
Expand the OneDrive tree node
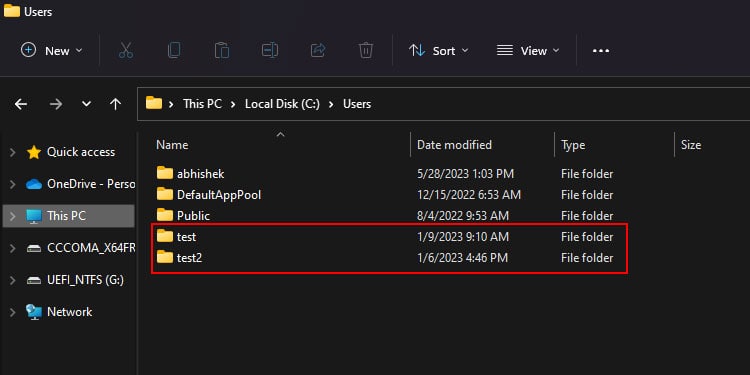pyautogui.click(x=13, y=184)
